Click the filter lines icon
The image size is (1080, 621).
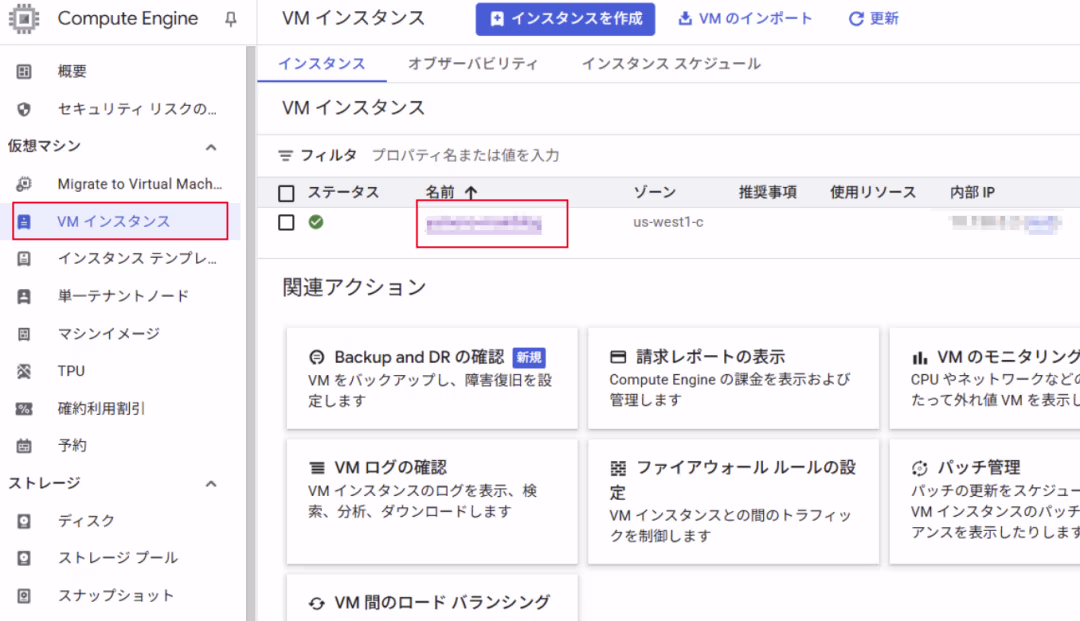pyautogui.click(x=285, y=156)
